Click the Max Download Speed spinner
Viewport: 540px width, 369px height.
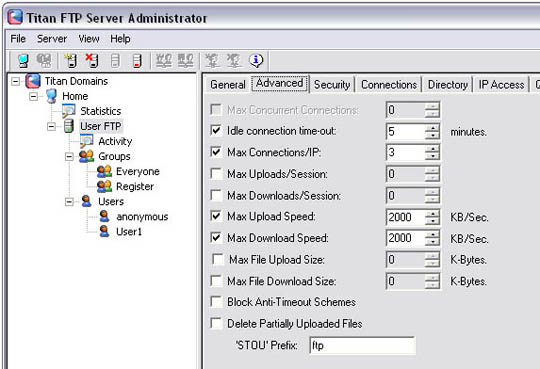tap(432, 238)
